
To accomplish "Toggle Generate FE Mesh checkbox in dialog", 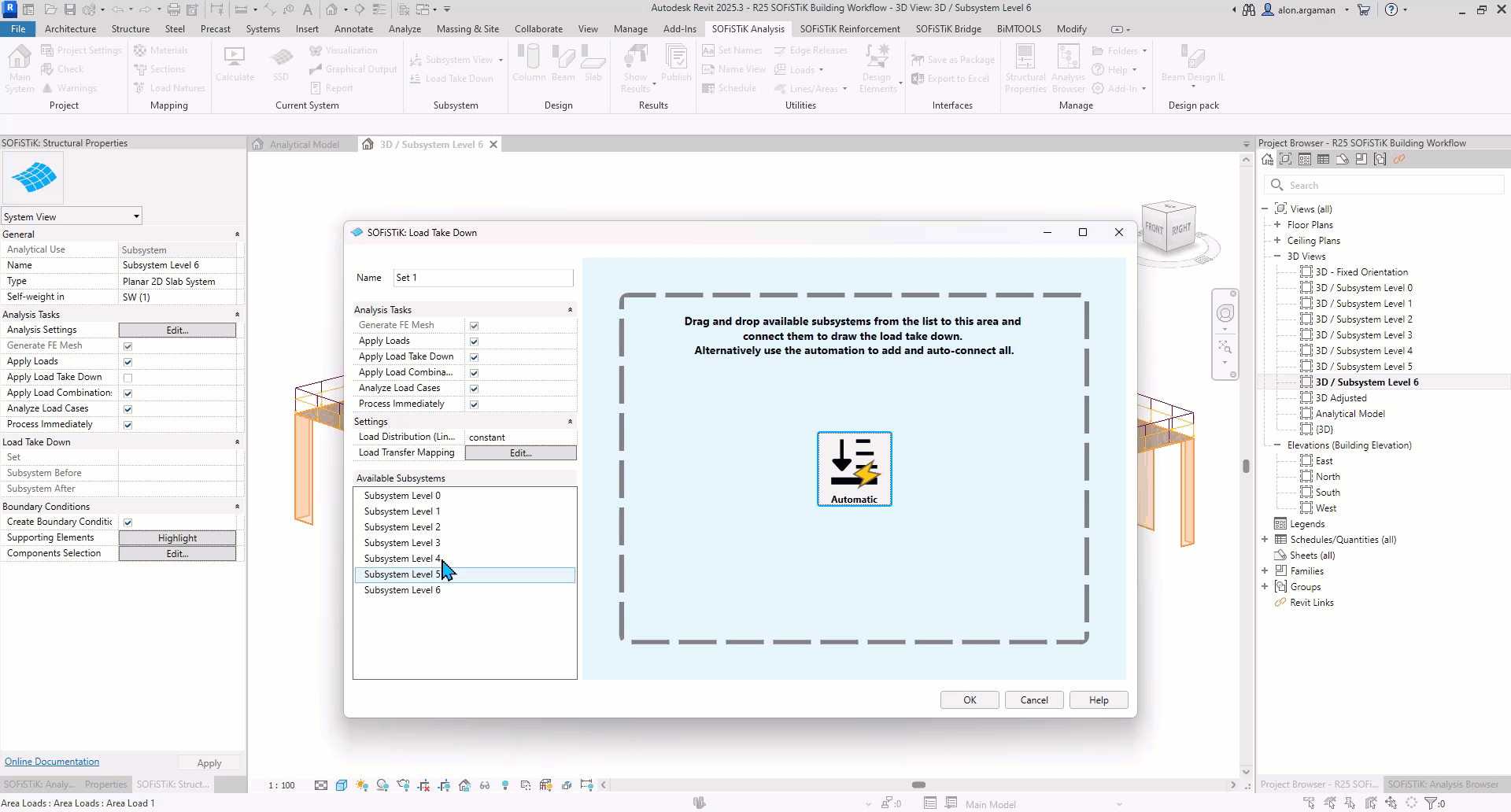I will coord(474,326).
